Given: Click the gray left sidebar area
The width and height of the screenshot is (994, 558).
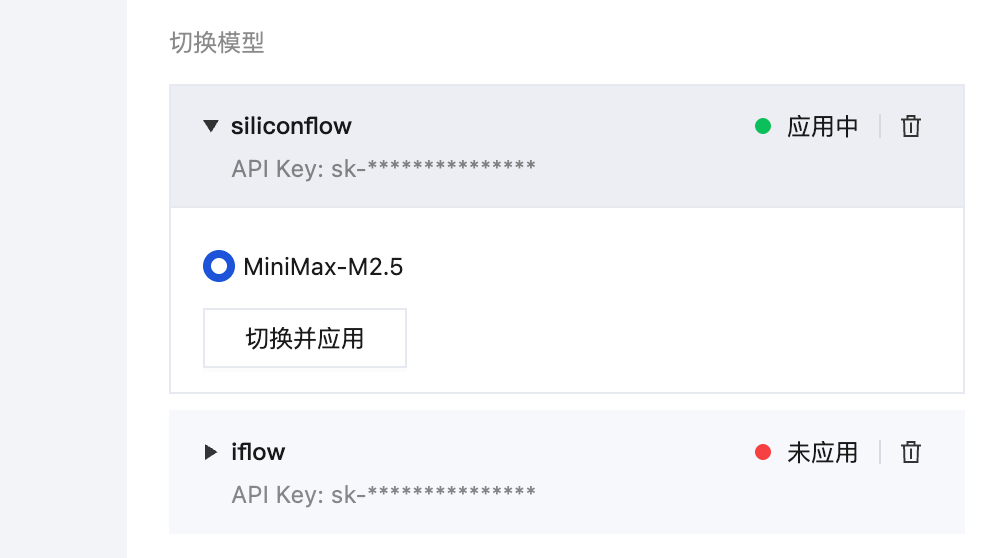Looking at the screenshot, I should (63, 279).
